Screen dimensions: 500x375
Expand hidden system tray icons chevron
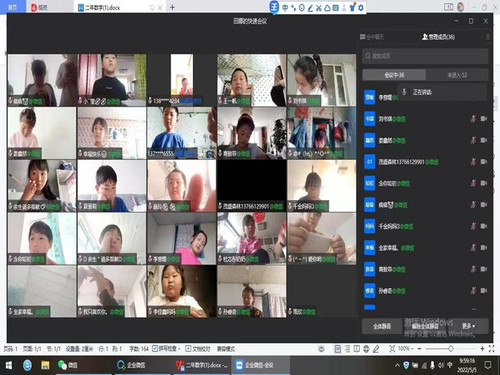(x=397, y=365)
